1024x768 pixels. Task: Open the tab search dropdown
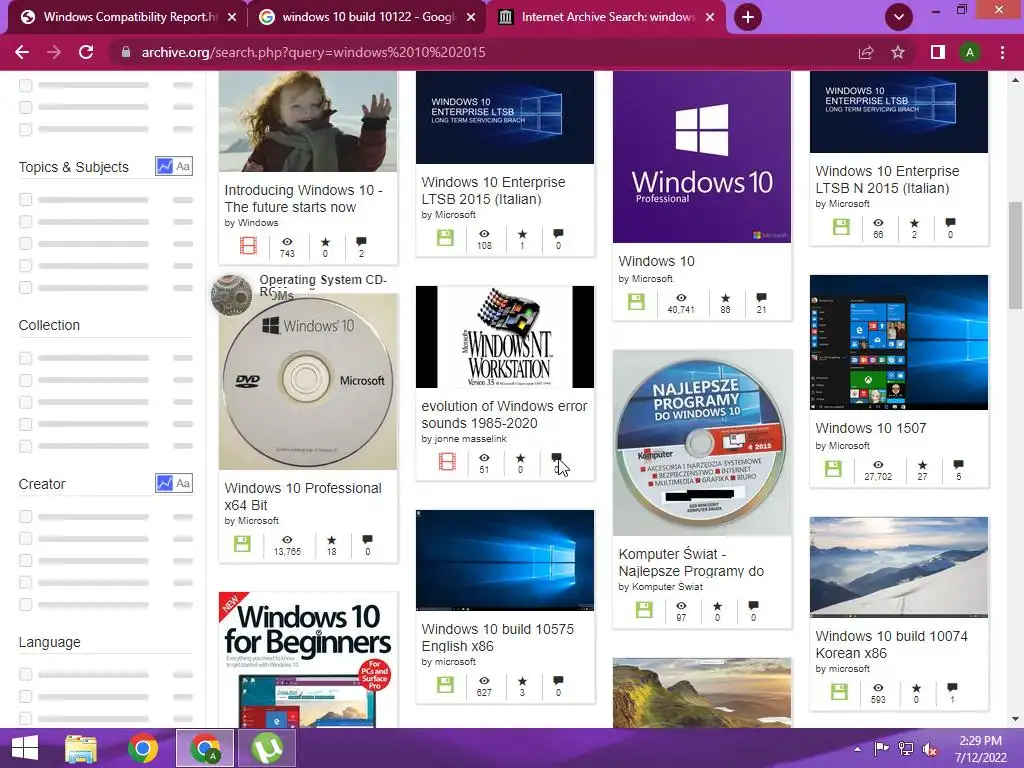tap(899, 17)
